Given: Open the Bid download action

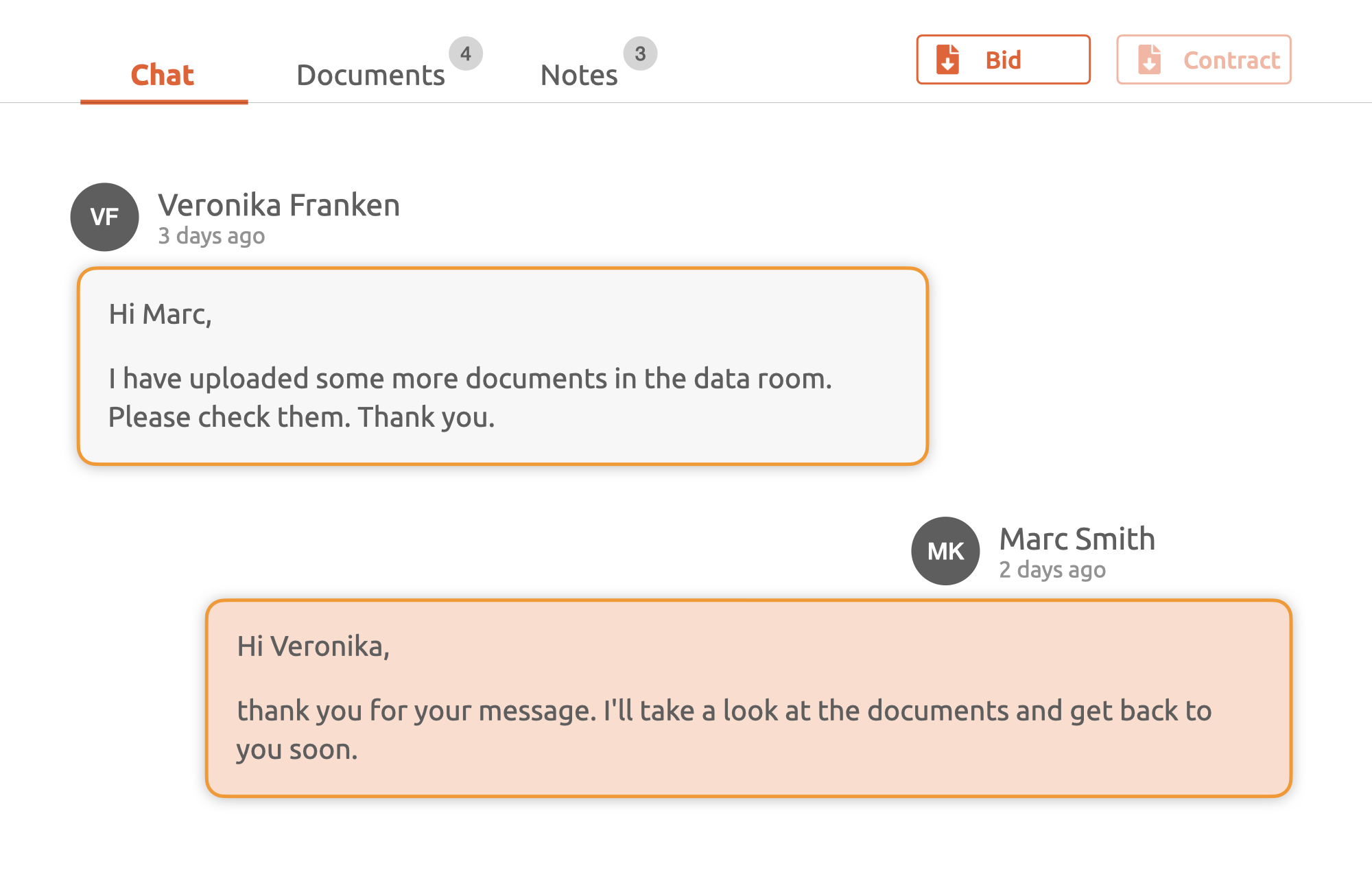Looking at the screenshot, I should pos(1003,60).
